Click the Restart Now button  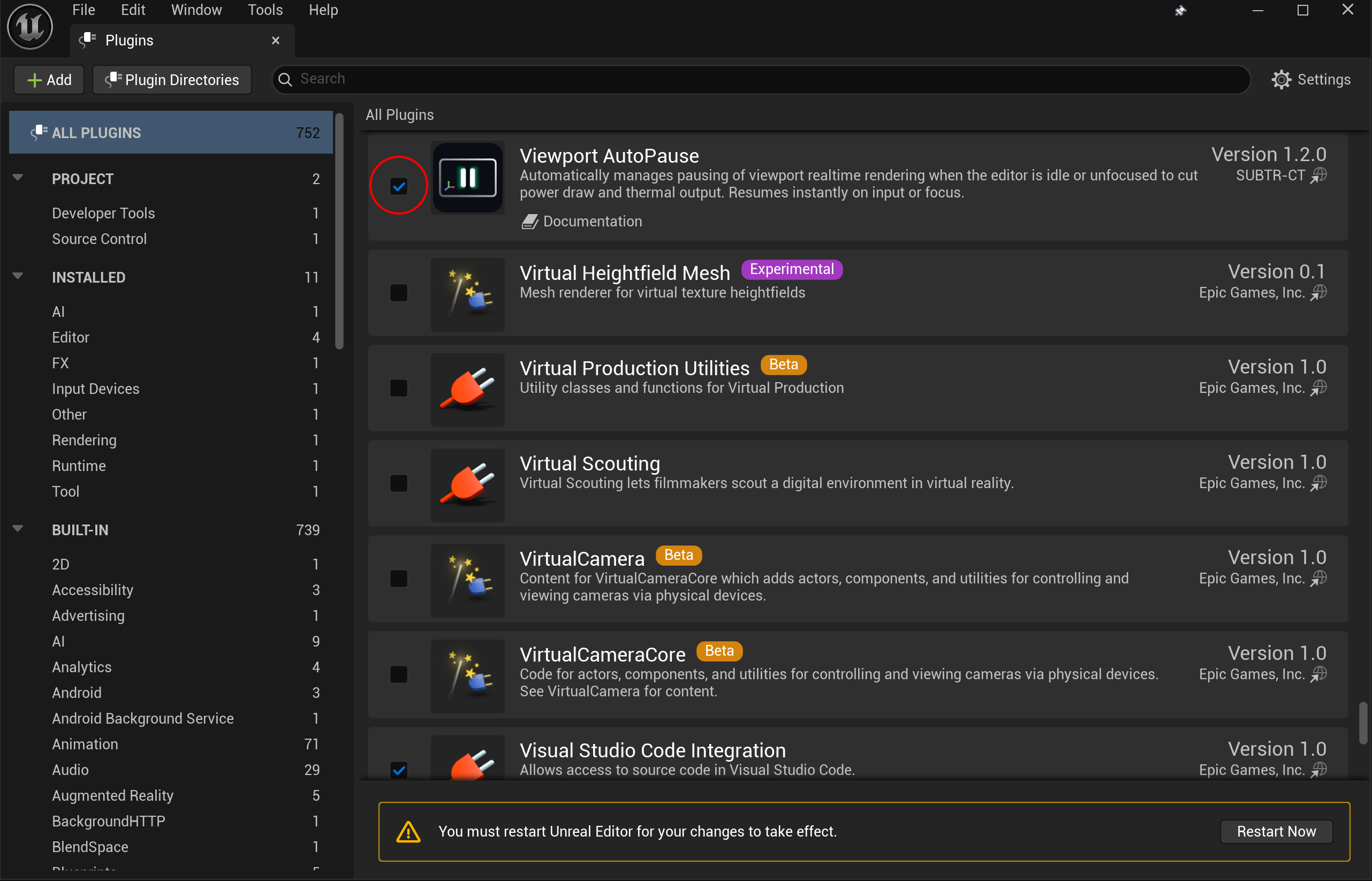pyautogui.click(x=1277, y=832)
